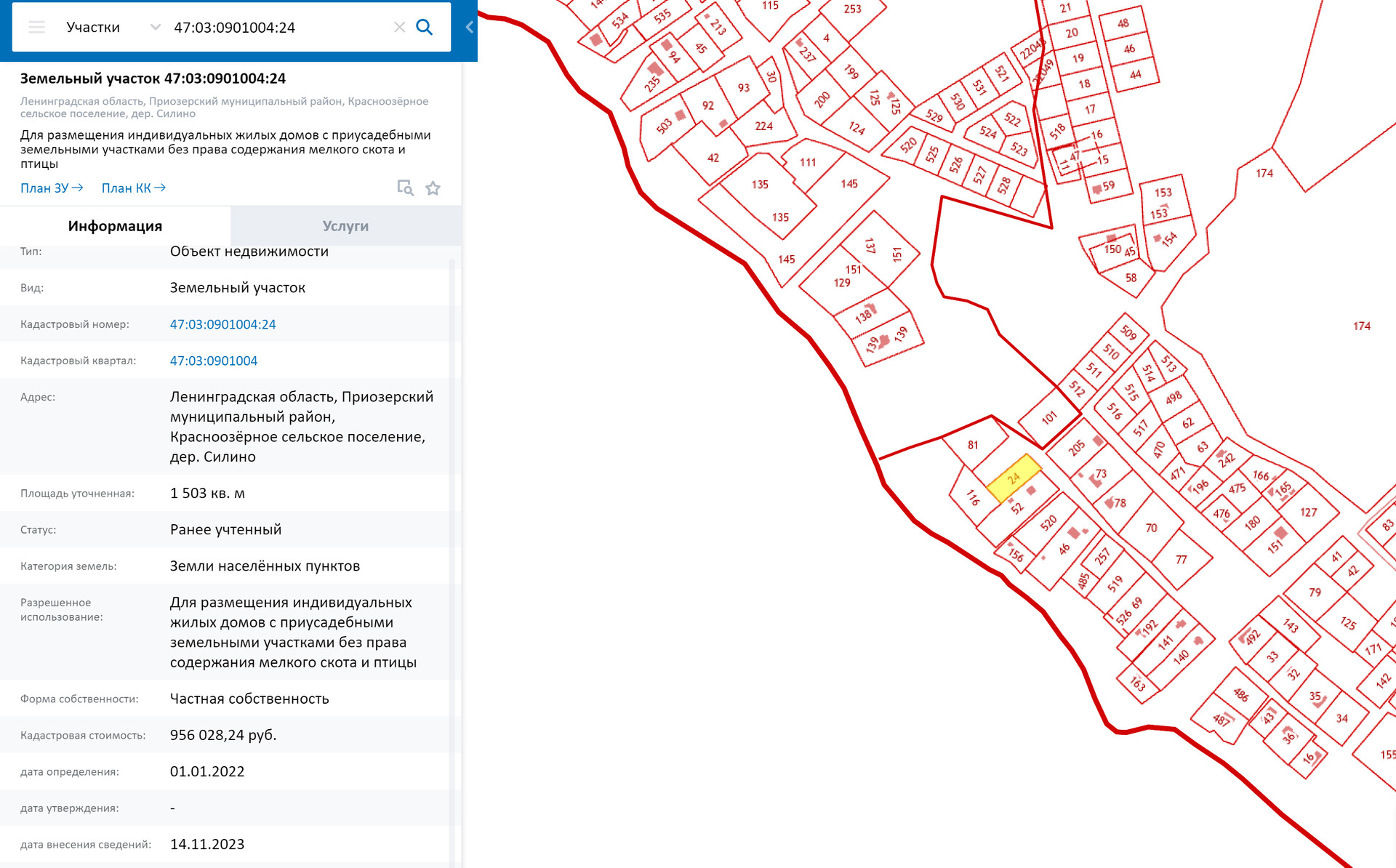Open the План КК arrow link
The height and width of the screenshot is (868, 1396).
[134, 188]
